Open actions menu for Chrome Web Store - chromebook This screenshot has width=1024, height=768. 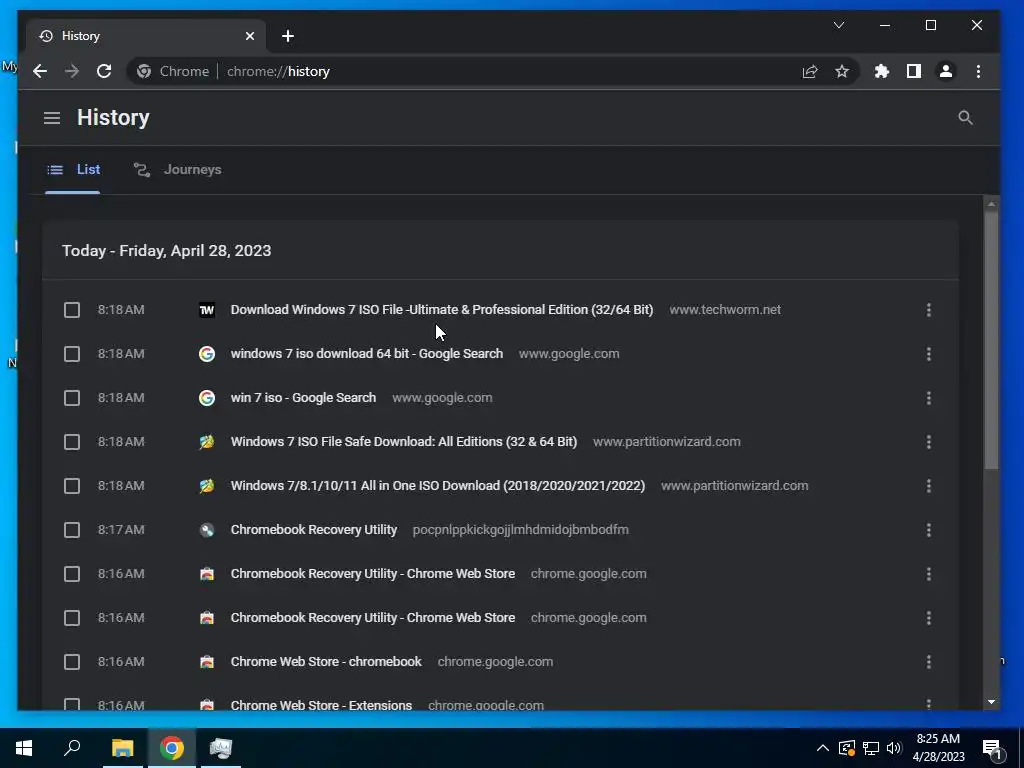929,662
